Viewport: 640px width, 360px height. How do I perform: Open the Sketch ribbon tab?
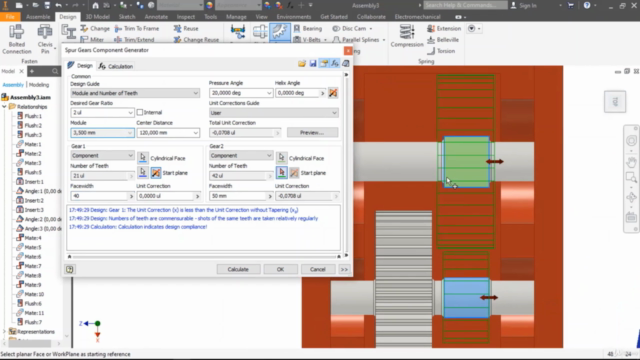[x=127, y=17]
